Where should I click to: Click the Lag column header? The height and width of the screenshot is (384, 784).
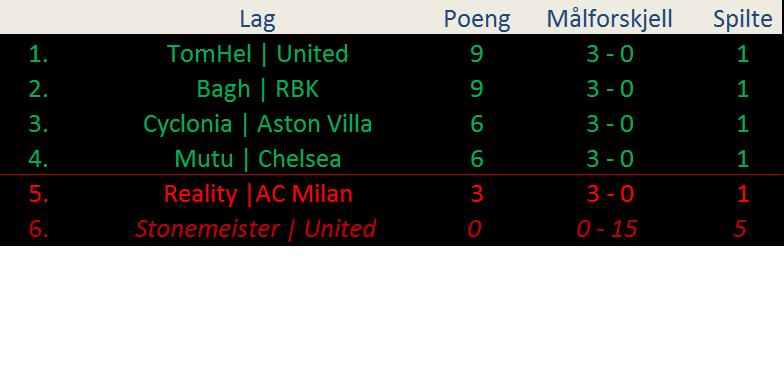[257, 19]
